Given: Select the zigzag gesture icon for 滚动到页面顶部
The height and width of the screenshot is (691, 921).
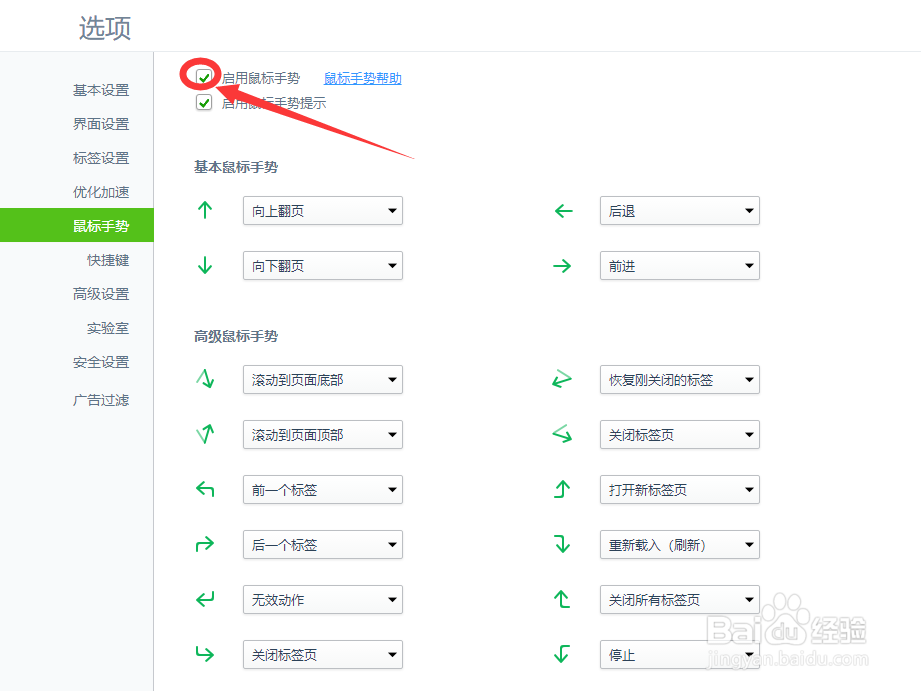Looking at the screenshot, I should 205,434.
